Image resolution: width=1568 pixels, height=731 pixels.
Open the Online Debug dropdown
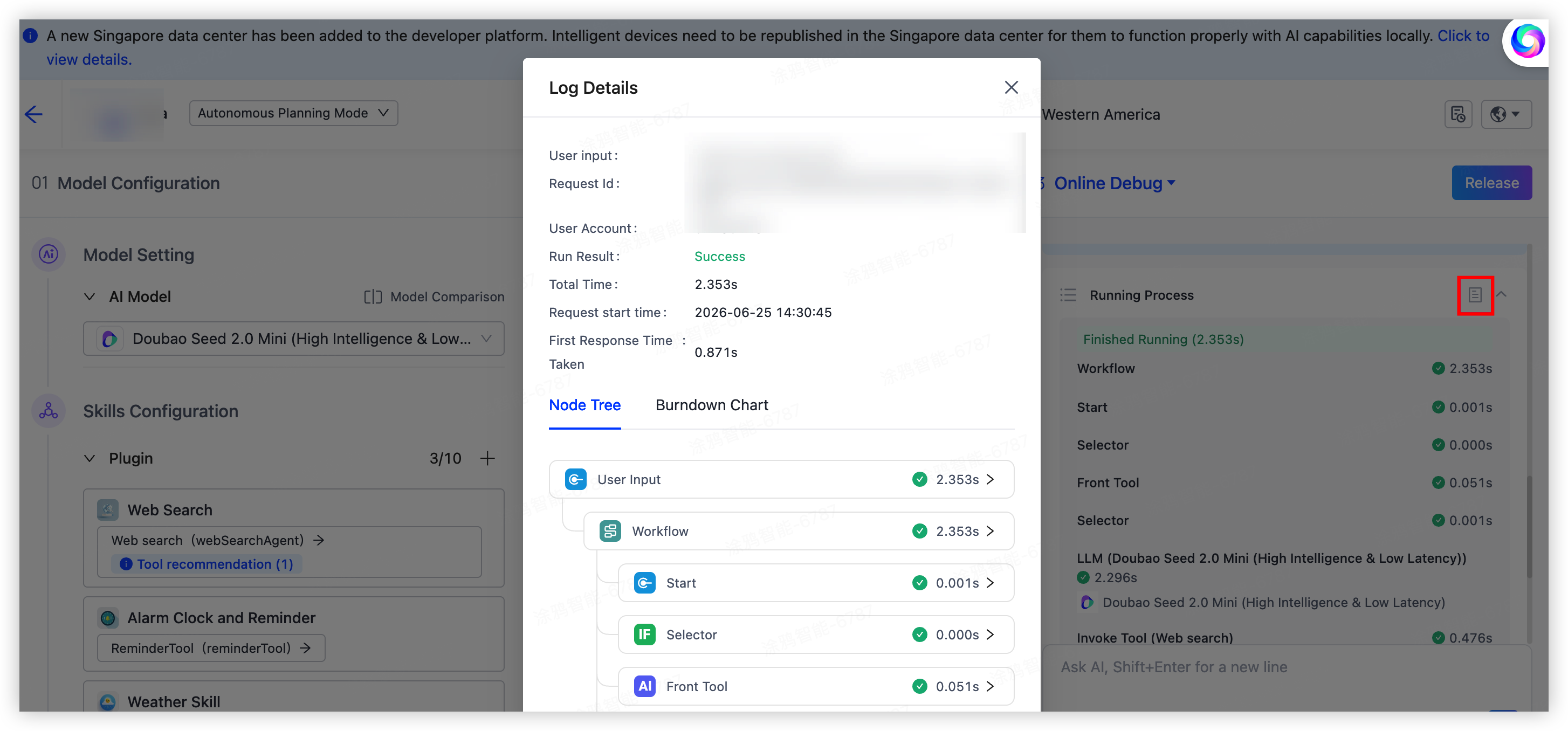tap(1113, 183)
